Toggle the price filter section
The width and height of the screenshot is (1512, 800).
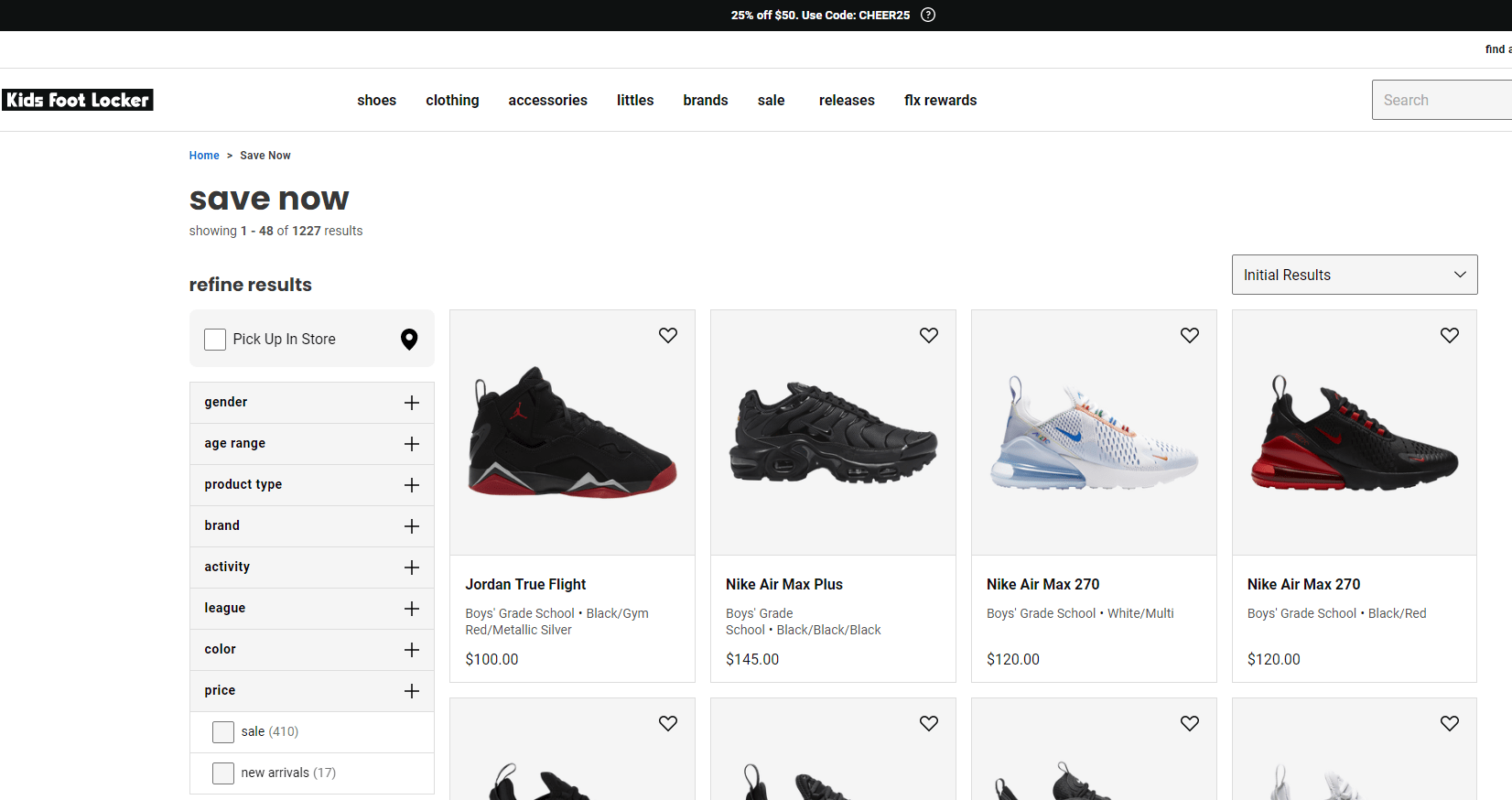pyautogui.click(x=312, y=691)
